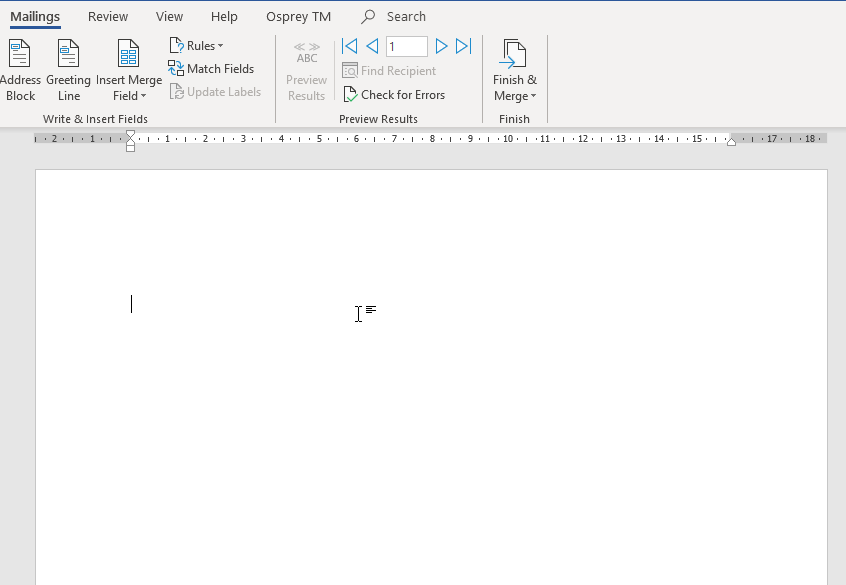Insert an Address Block field
This screenshot has height=585, width=846.
[20, 70]
